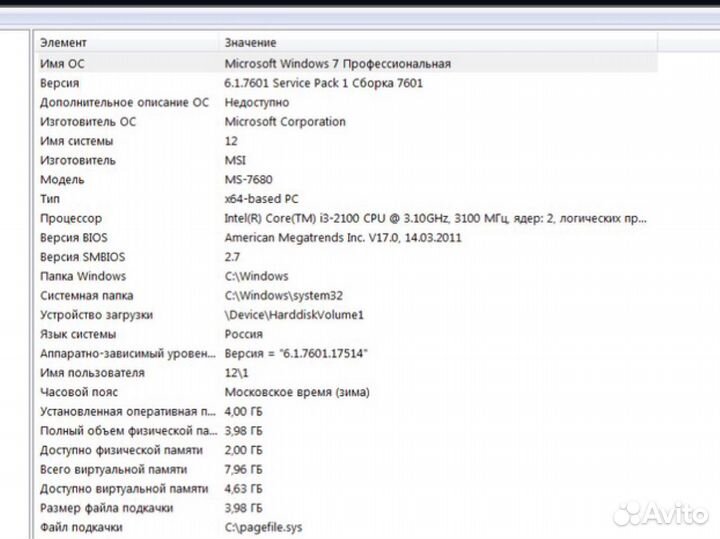Select the "Версия SMBIOS" row
This screenshot has width=720, height=539.
[x=346, y=257]
